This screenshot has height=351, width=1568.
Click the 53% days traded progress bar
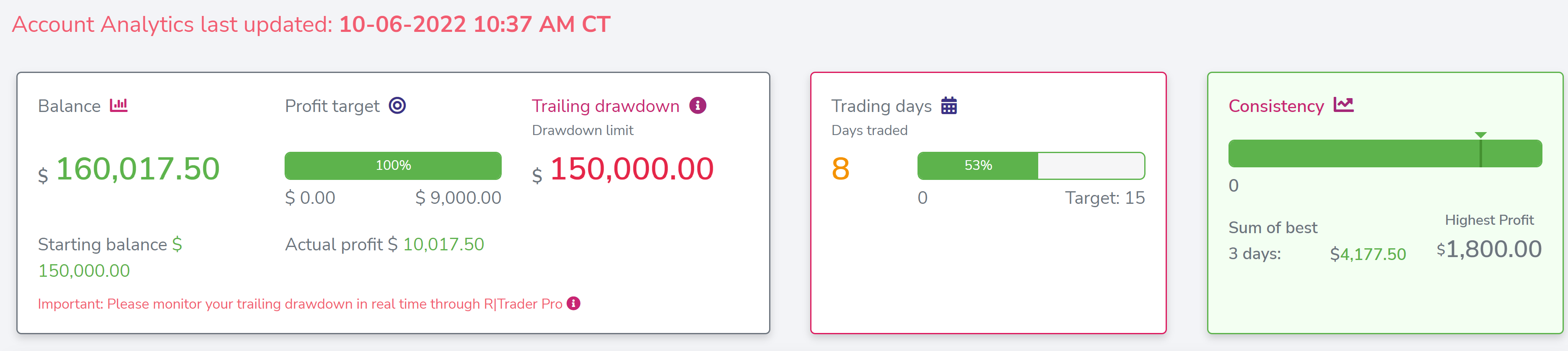coord(1031,166)
